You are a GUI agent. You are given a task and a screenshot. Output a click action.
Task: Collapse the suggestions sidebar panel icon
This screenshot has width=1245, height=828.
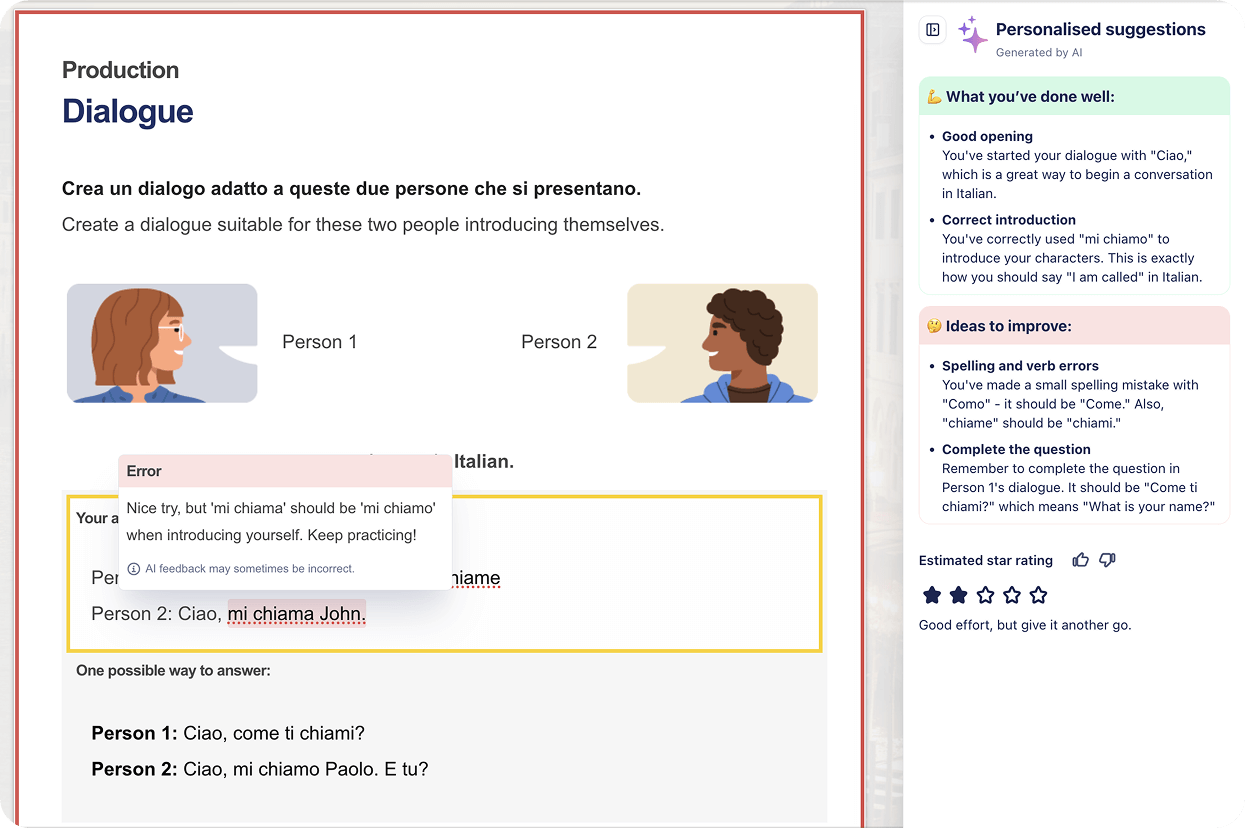click(x=932, y=30)
